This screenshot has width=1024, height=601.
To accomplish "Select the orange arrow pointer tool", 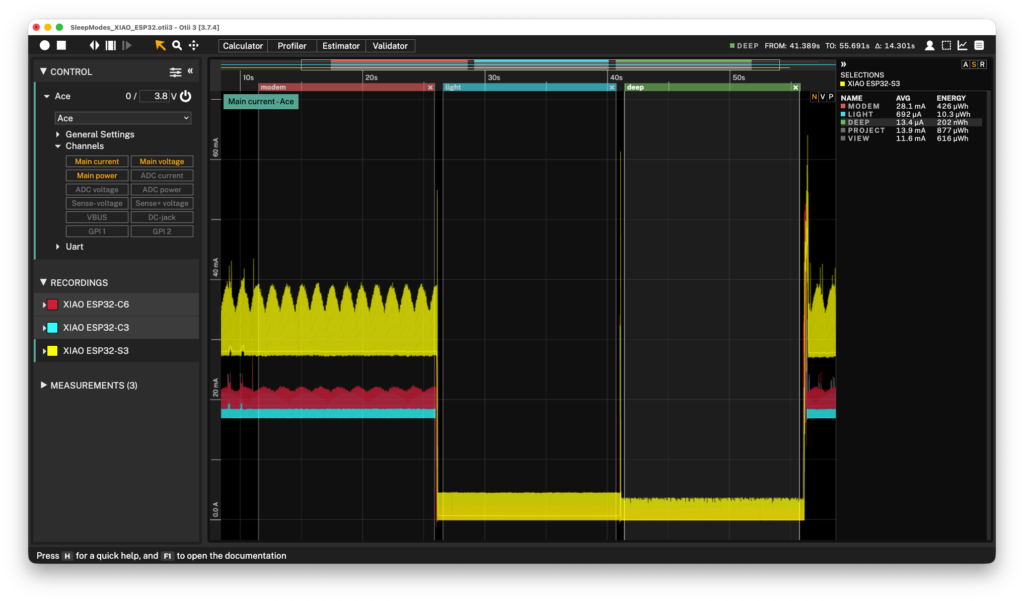I will coord(160,45).
